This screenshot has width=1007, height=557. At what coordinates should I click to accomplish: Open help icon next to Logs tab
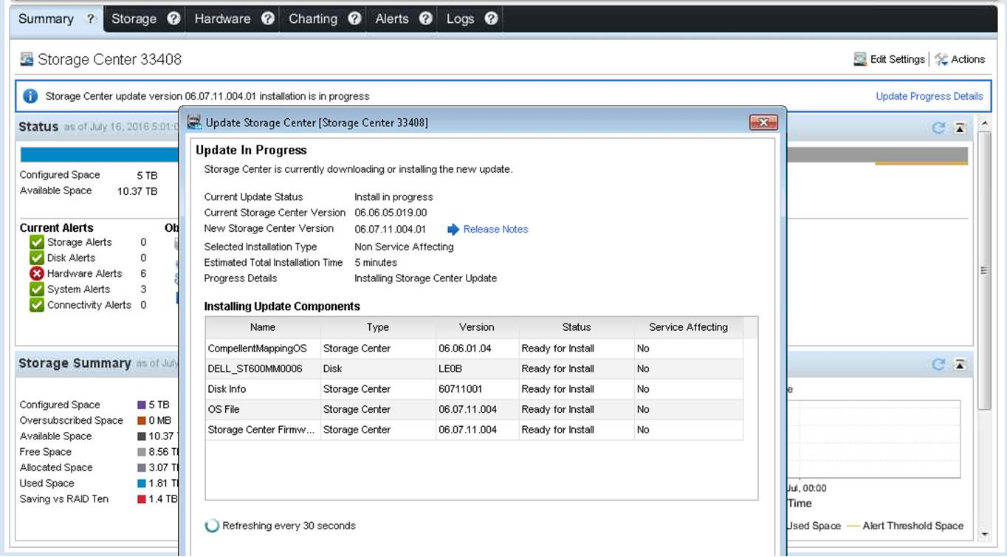[x=491, y=19]
